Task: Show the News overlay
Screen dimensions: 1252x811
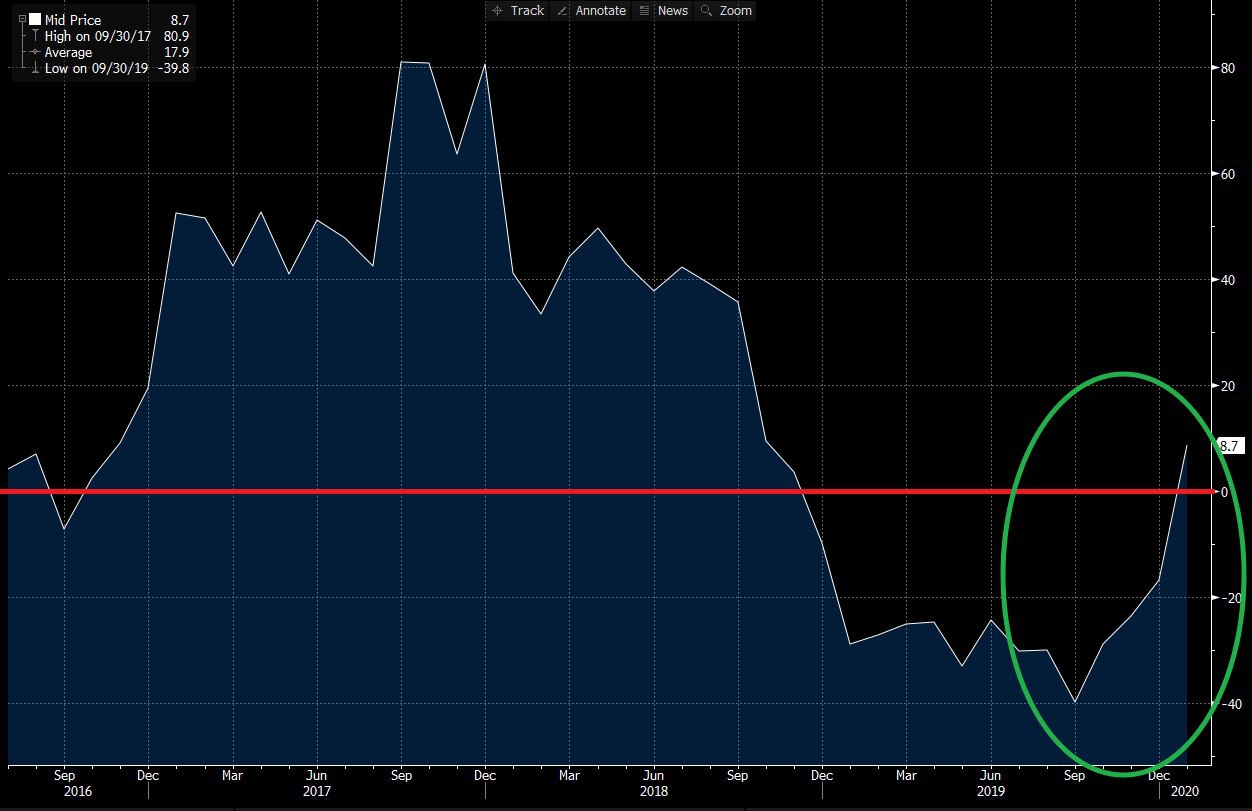Action: (663, 10)
